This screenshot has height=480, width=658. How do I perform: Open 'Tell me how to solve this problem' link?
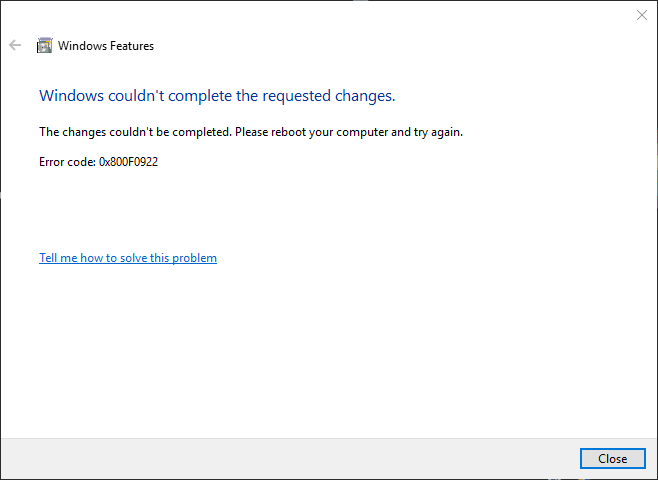(128, 258)
